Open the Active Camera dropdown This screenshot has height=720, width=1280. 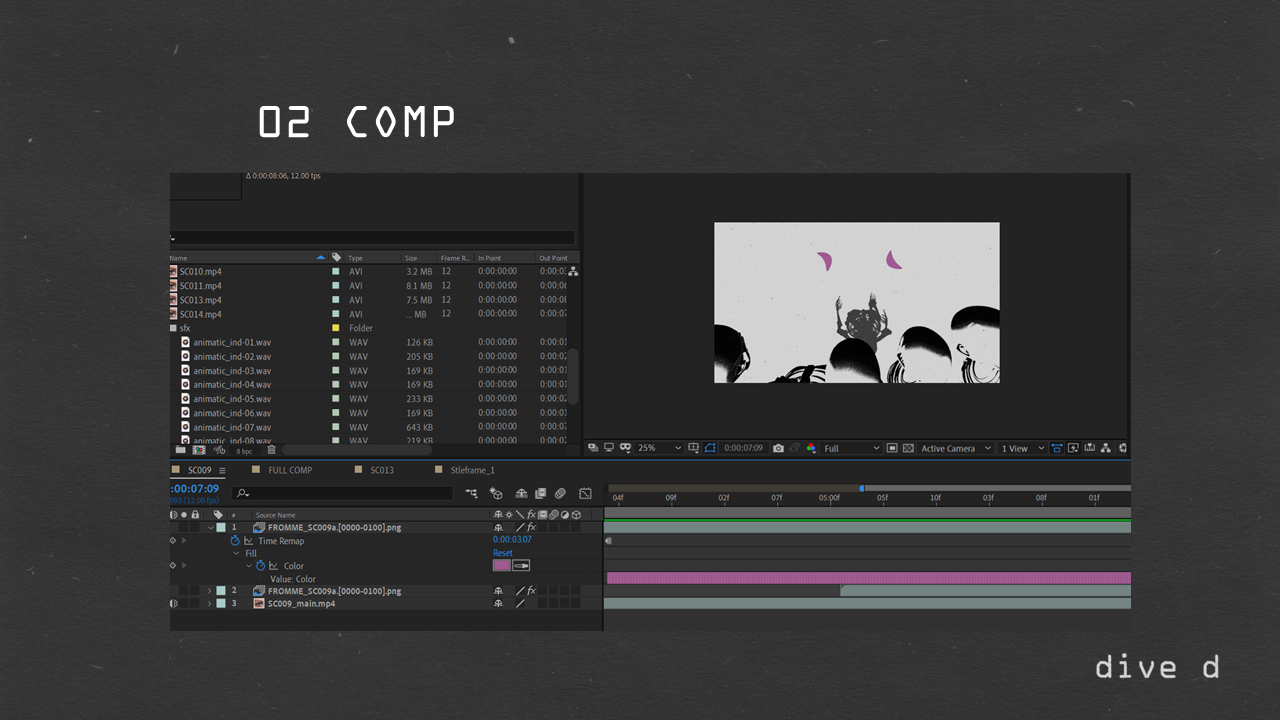pyautogui.click(x=956, y=448)
